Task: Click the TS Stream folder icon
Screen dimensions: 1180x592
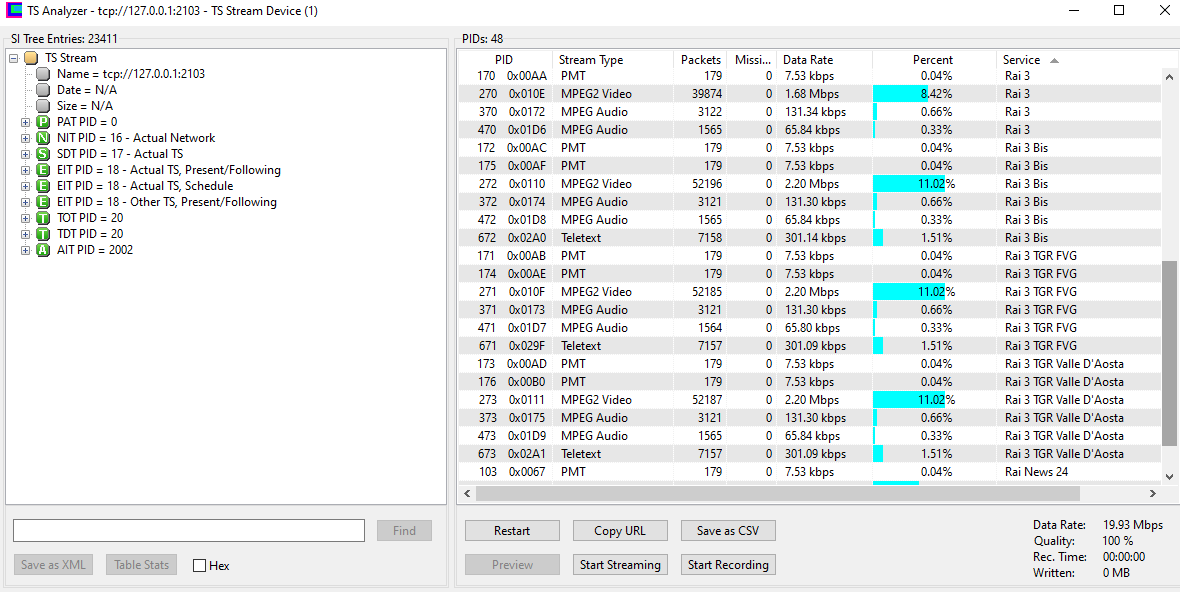Action: (30, 58)
